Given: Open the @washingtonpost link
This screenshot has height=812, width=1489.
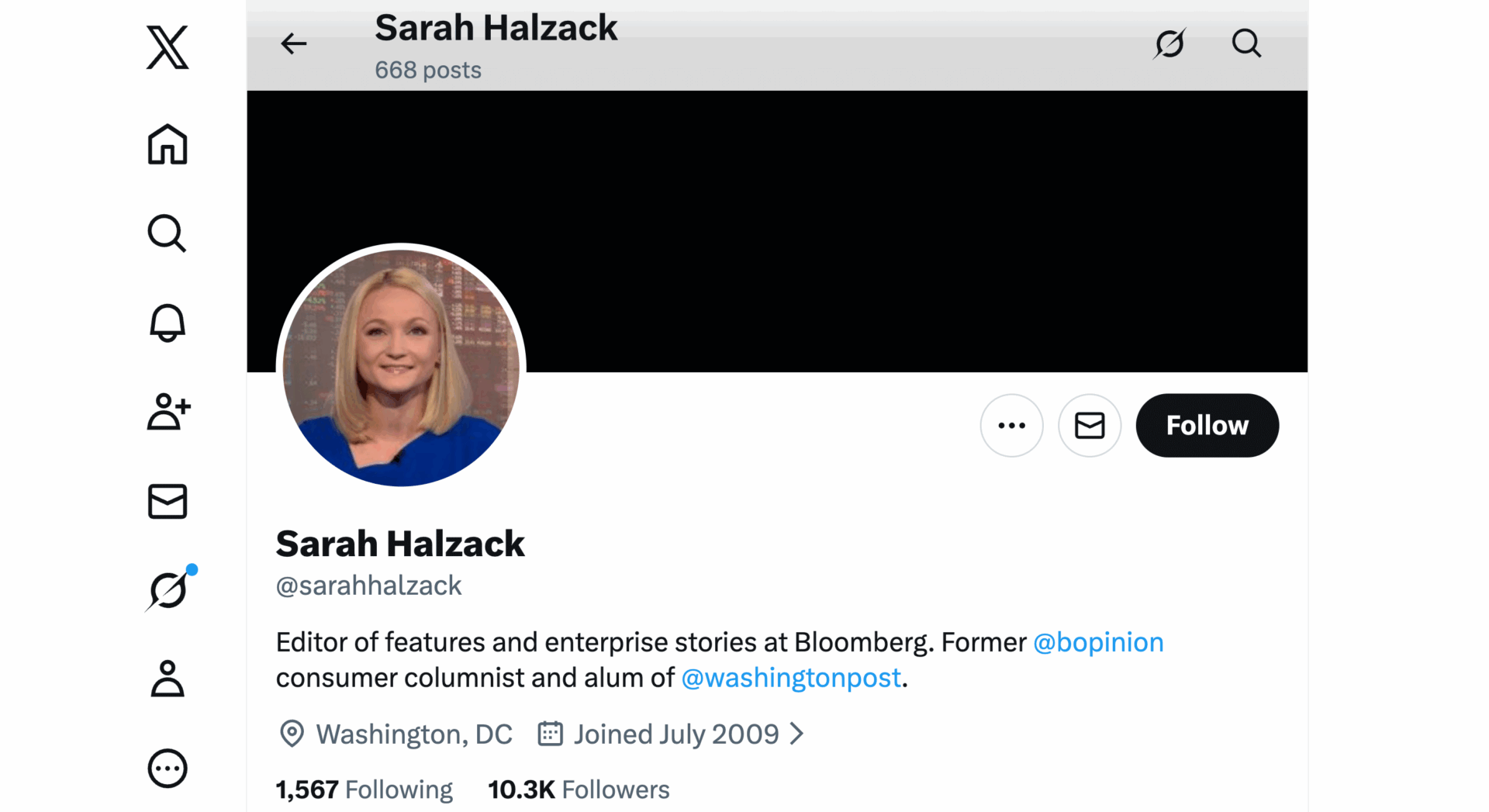Looking at the screenshot, I should [790, 677].
